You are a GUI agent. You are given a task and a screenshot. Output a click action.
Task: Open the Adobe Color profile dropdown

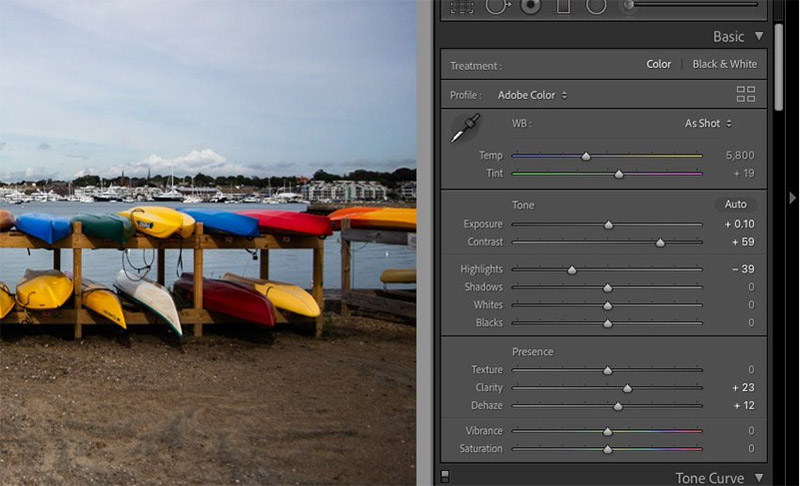click(532, 95)
